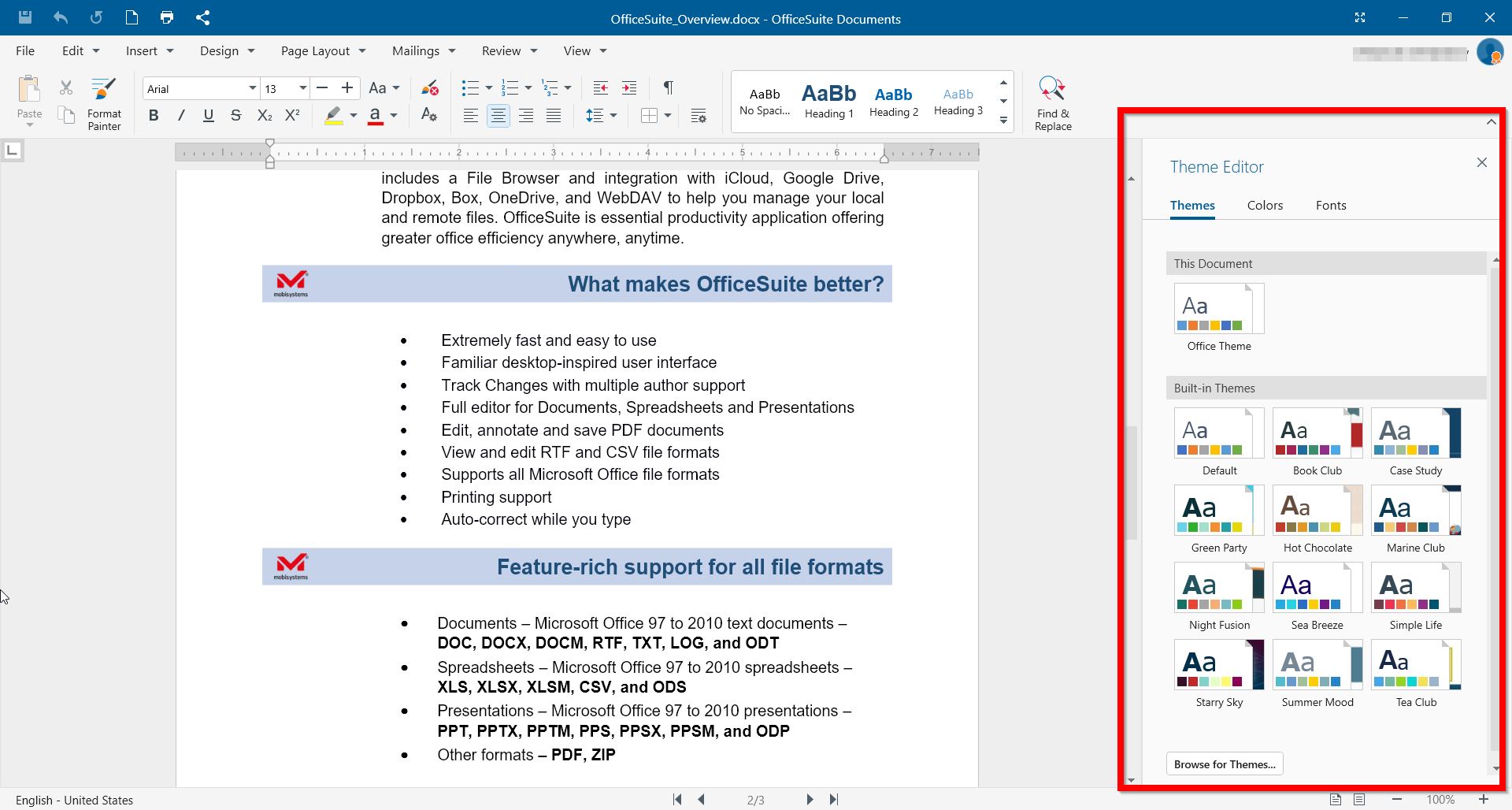Apply the Heading 2 style
This screenshot has height=810, width=1512.
[x=894, y=101]
